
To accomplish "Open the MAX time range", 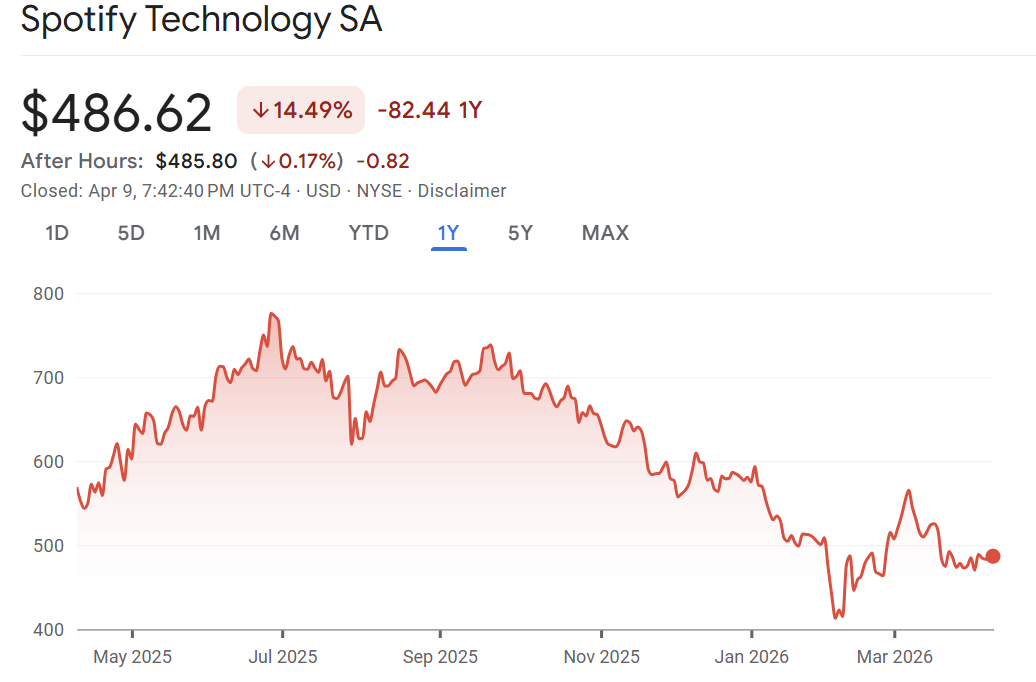I will point(605,233).
